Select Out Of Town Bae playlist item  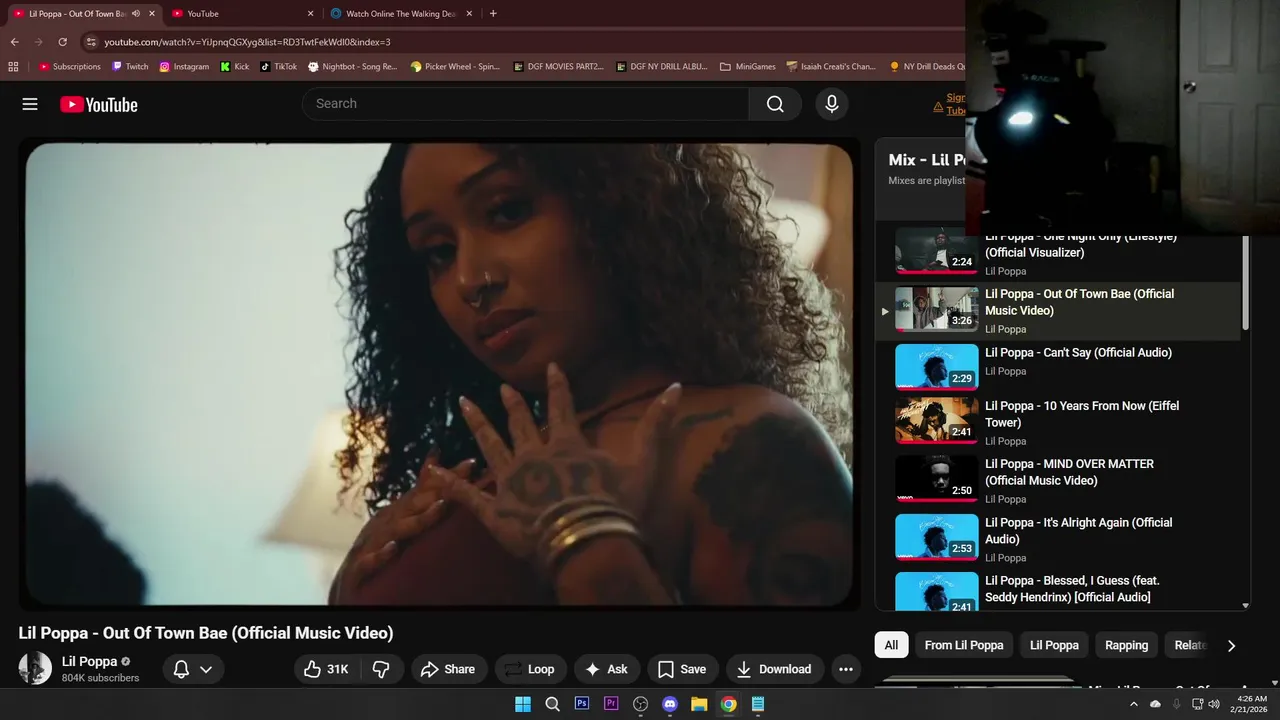coord(1058,311)
